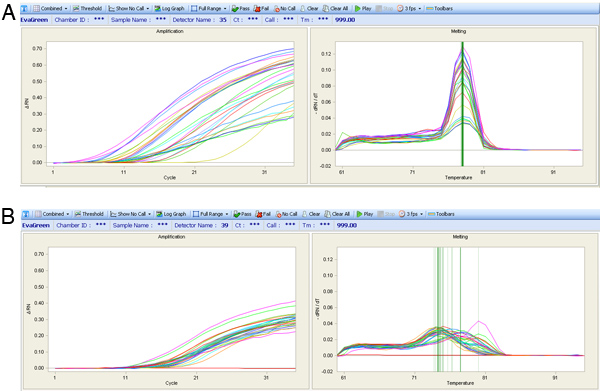600x391 pixels.
Task: Toggle Log Graph in panel A toolbar
Action: tap(169, 8)
